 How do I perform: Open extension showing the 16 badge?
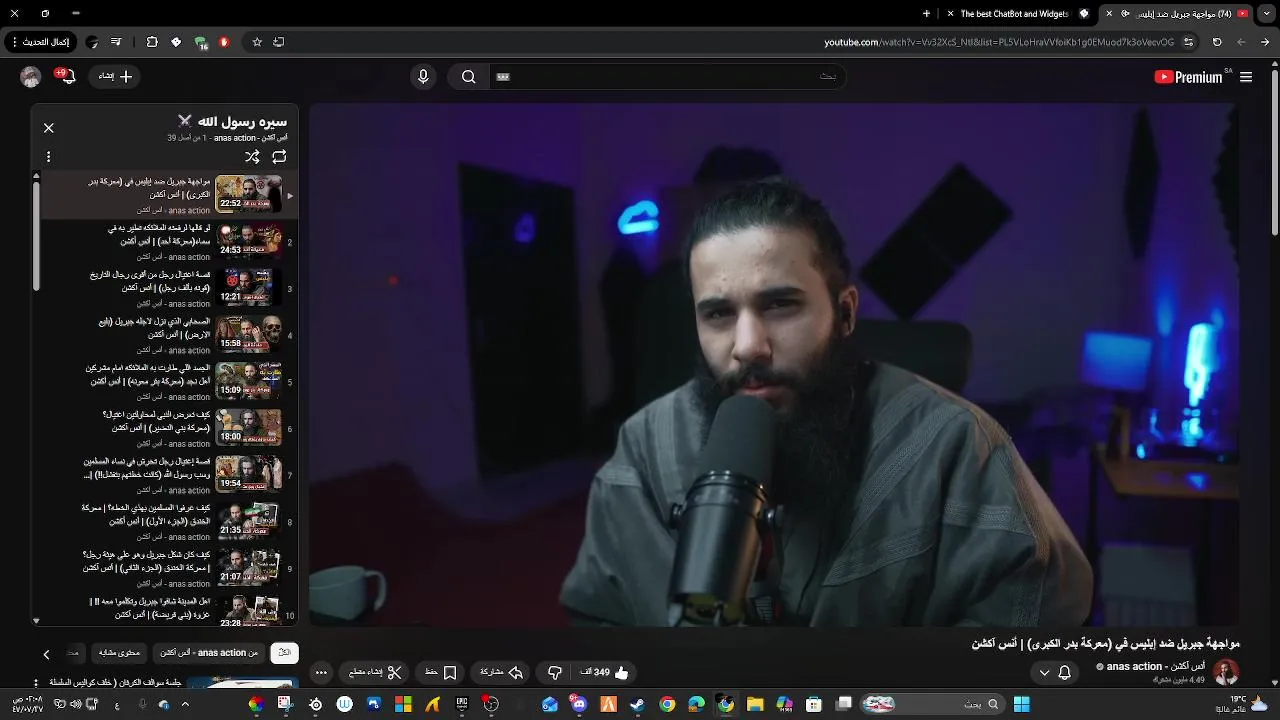(x=201, y=43)
